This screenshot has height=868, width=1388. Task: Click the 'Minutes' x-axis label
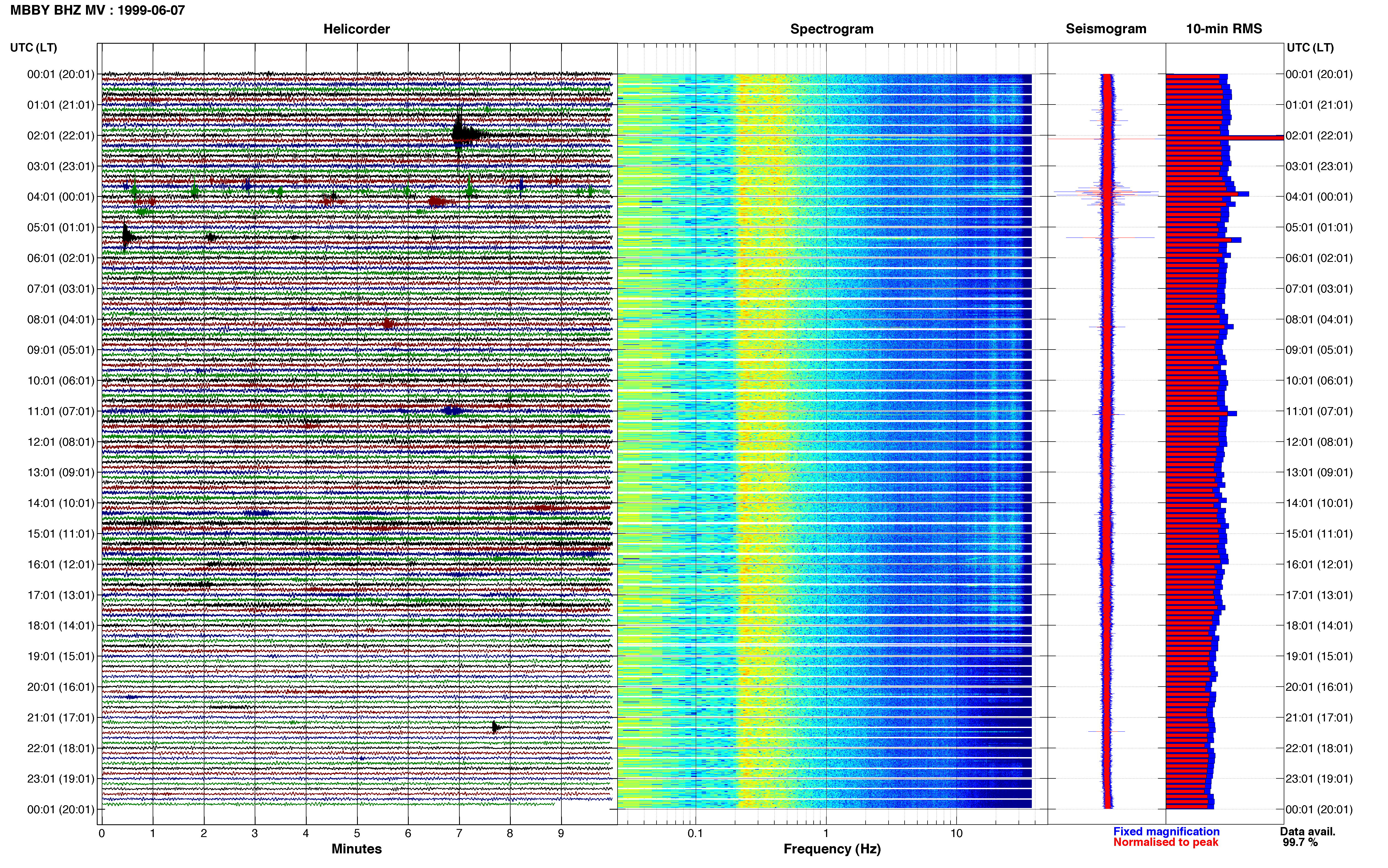(x=356, y=848)
